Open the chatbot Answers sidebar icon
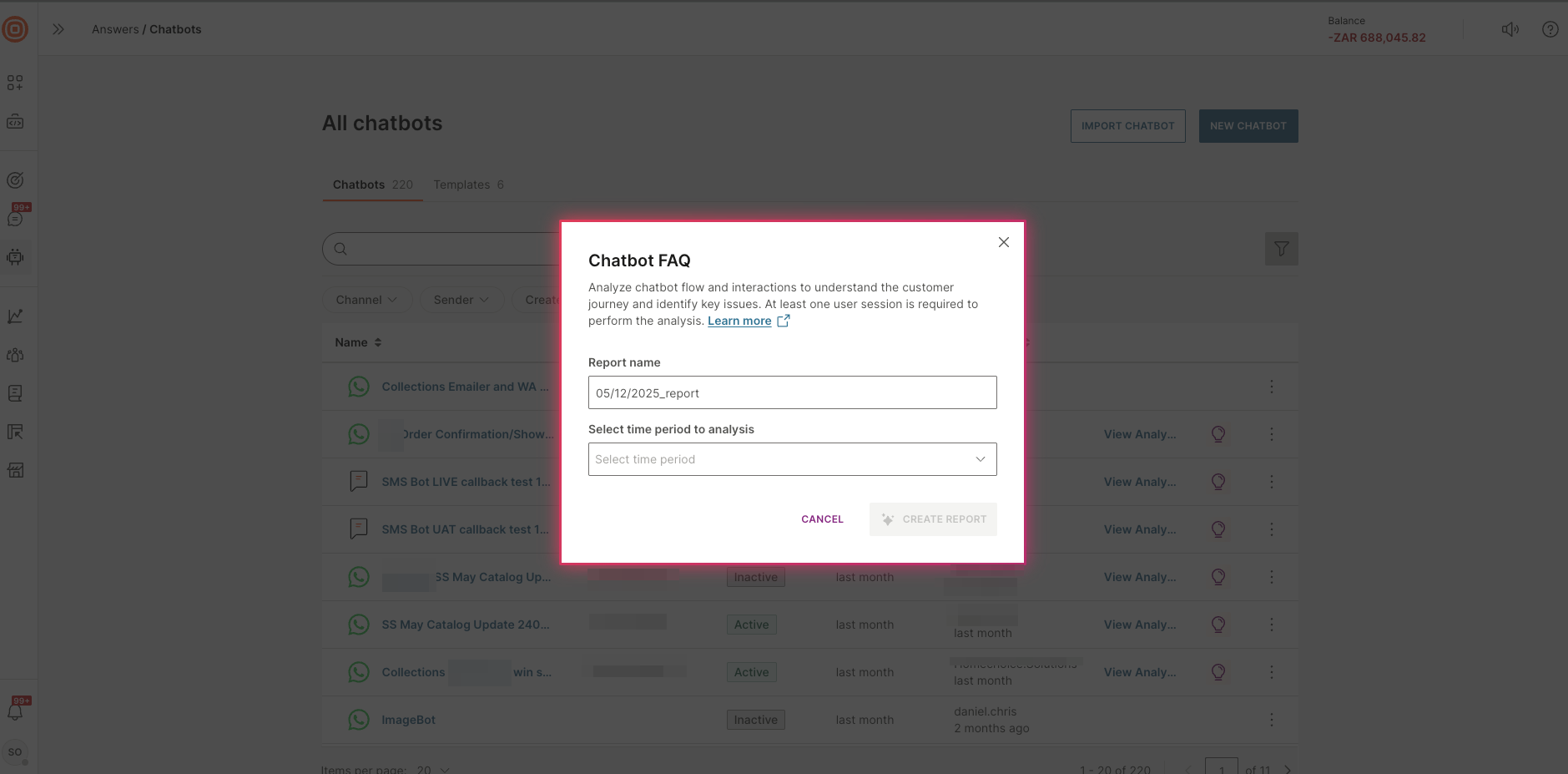 pos(15,257)
